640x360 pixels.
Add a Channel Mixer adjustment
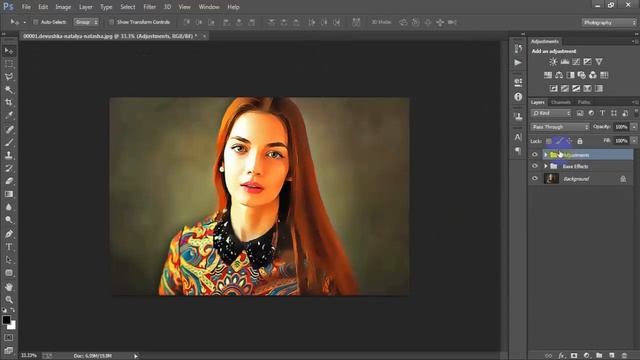[x=593, y=75]
